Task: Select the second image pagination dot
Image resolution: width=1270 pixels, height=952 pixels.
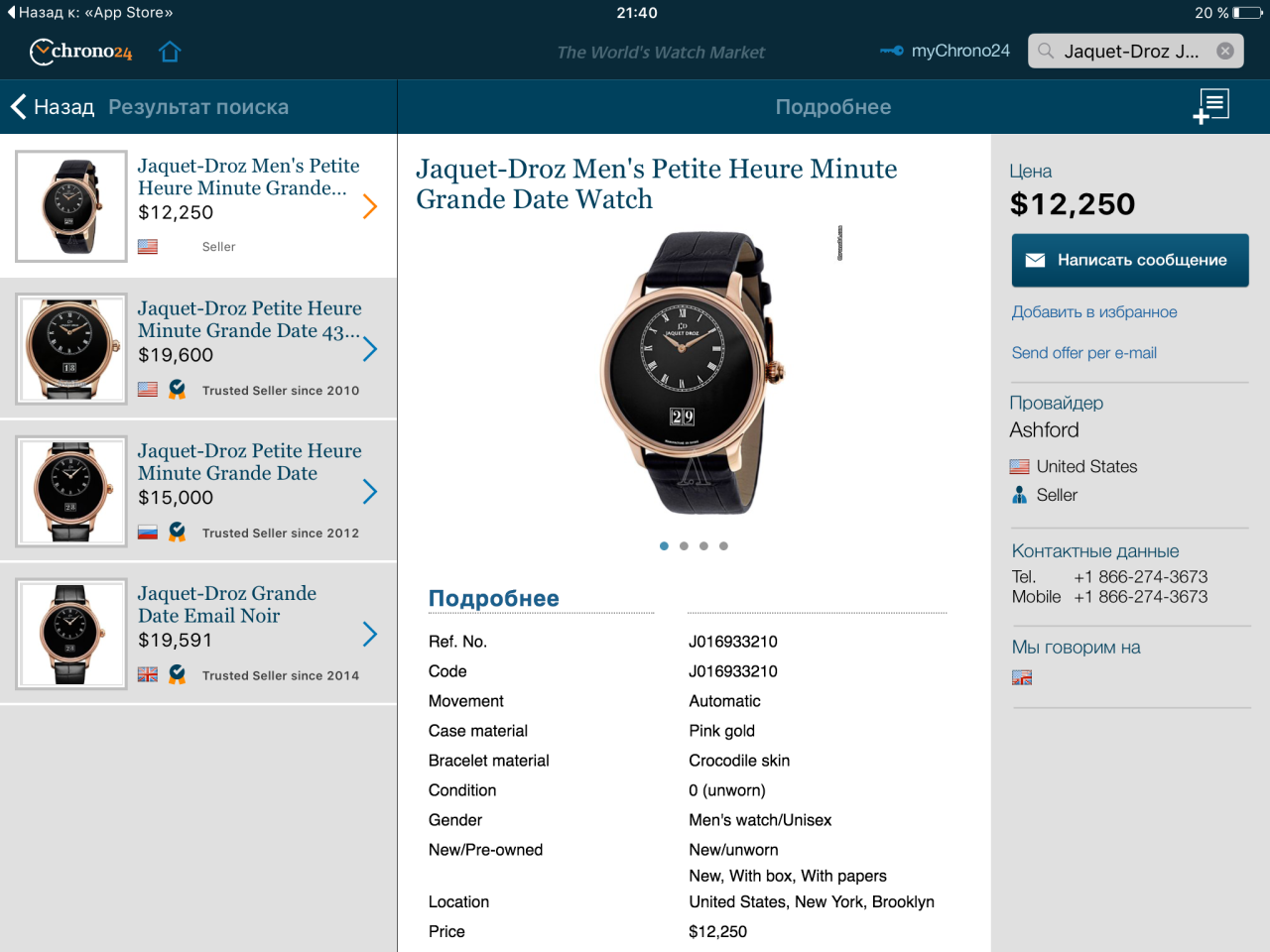Action: 684,545
